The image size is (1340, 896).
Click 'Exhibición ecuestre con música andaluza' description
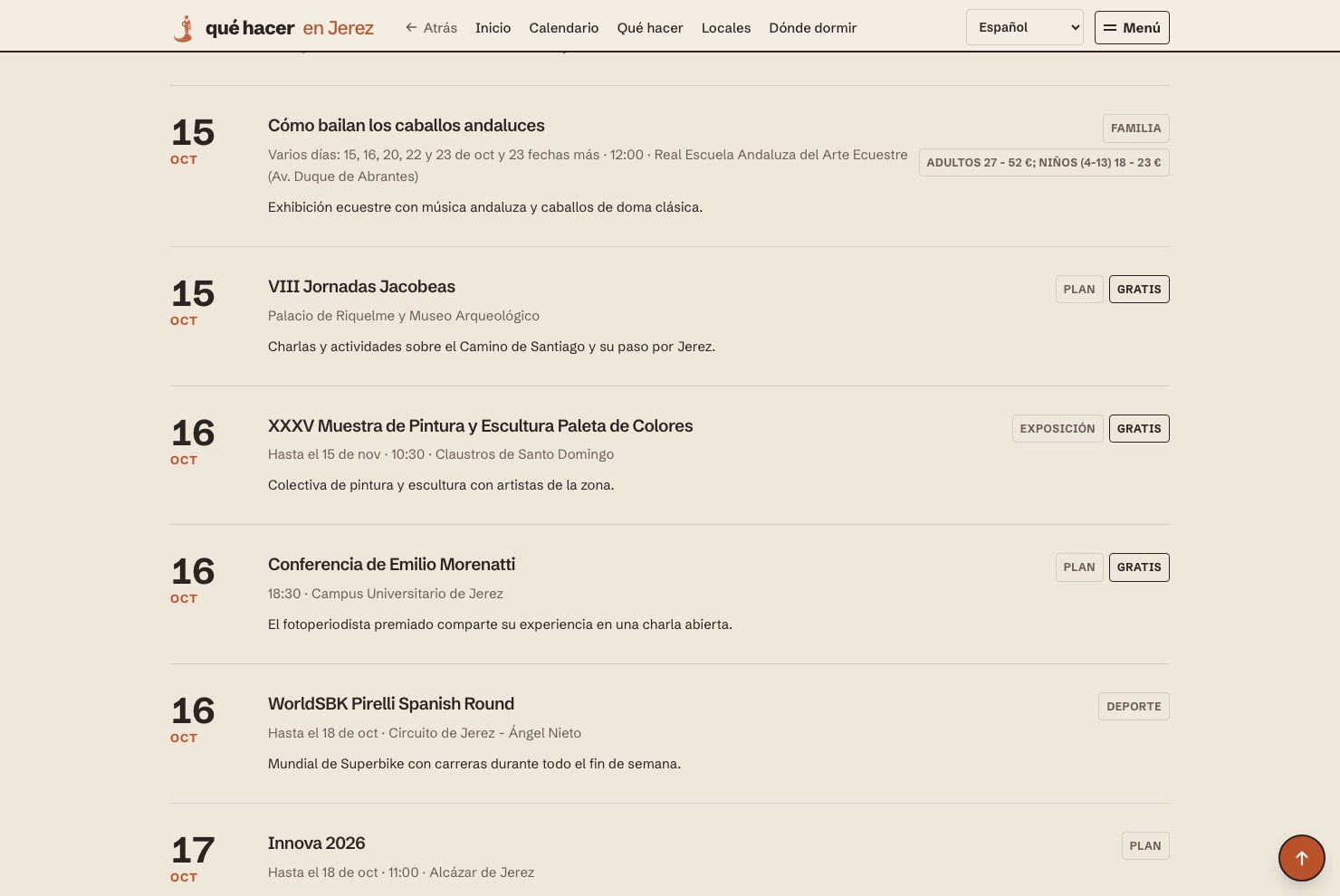point(485,207)
